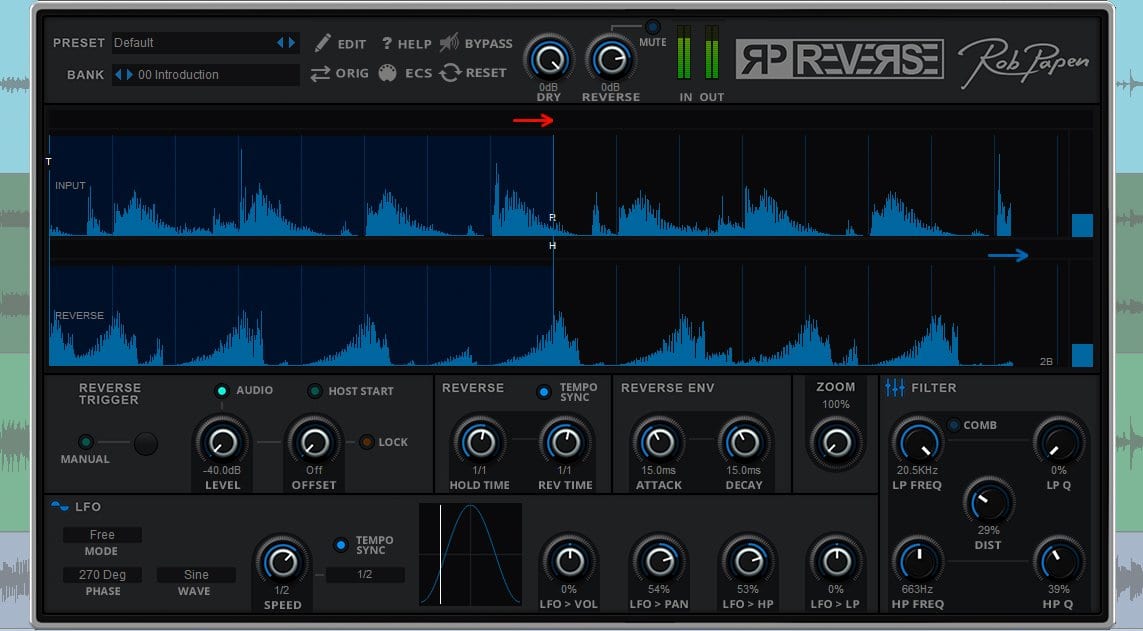The width and height of the screenshot is (1143, 631).
Task: Click the LFO sine waveform display
Action: coord(471,554)
